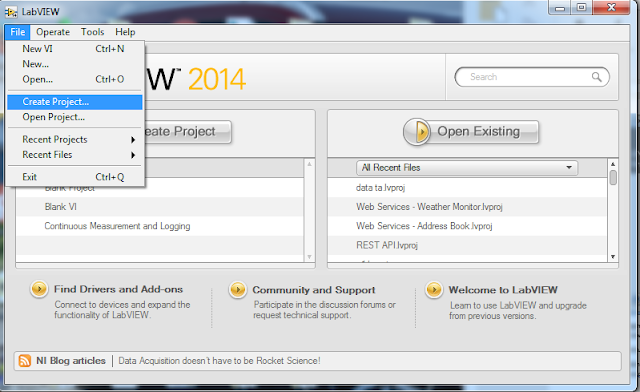Open the All Recent Files dropdown
The image size is (640, 392).
coord(467,168)
